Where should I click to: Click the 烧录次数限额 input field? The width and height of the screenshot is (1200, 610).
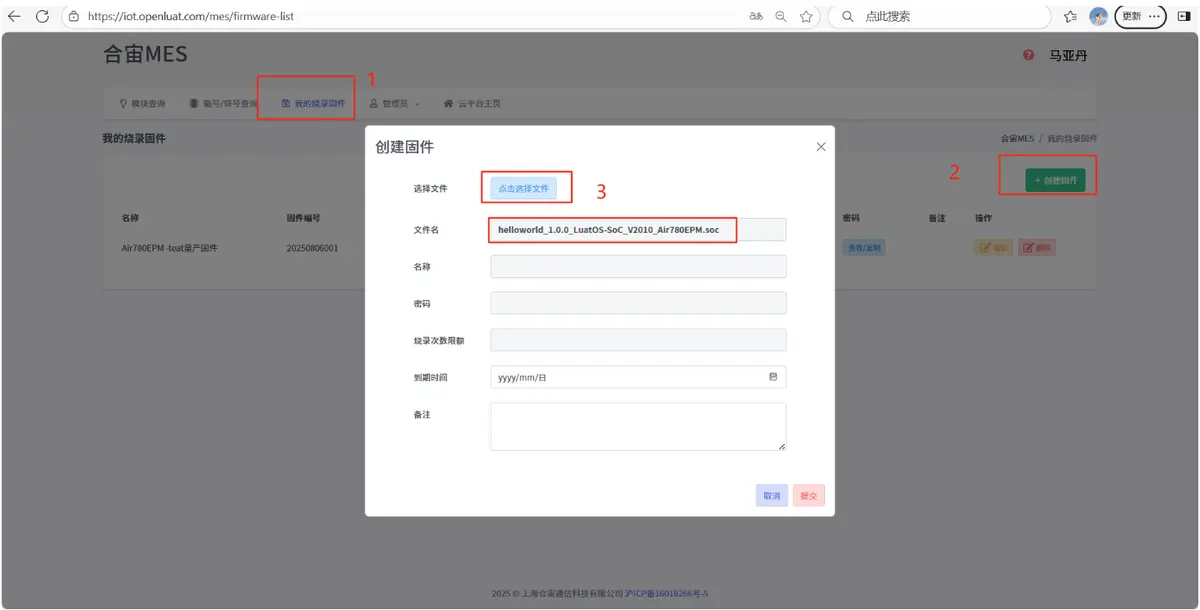point(638,340)
